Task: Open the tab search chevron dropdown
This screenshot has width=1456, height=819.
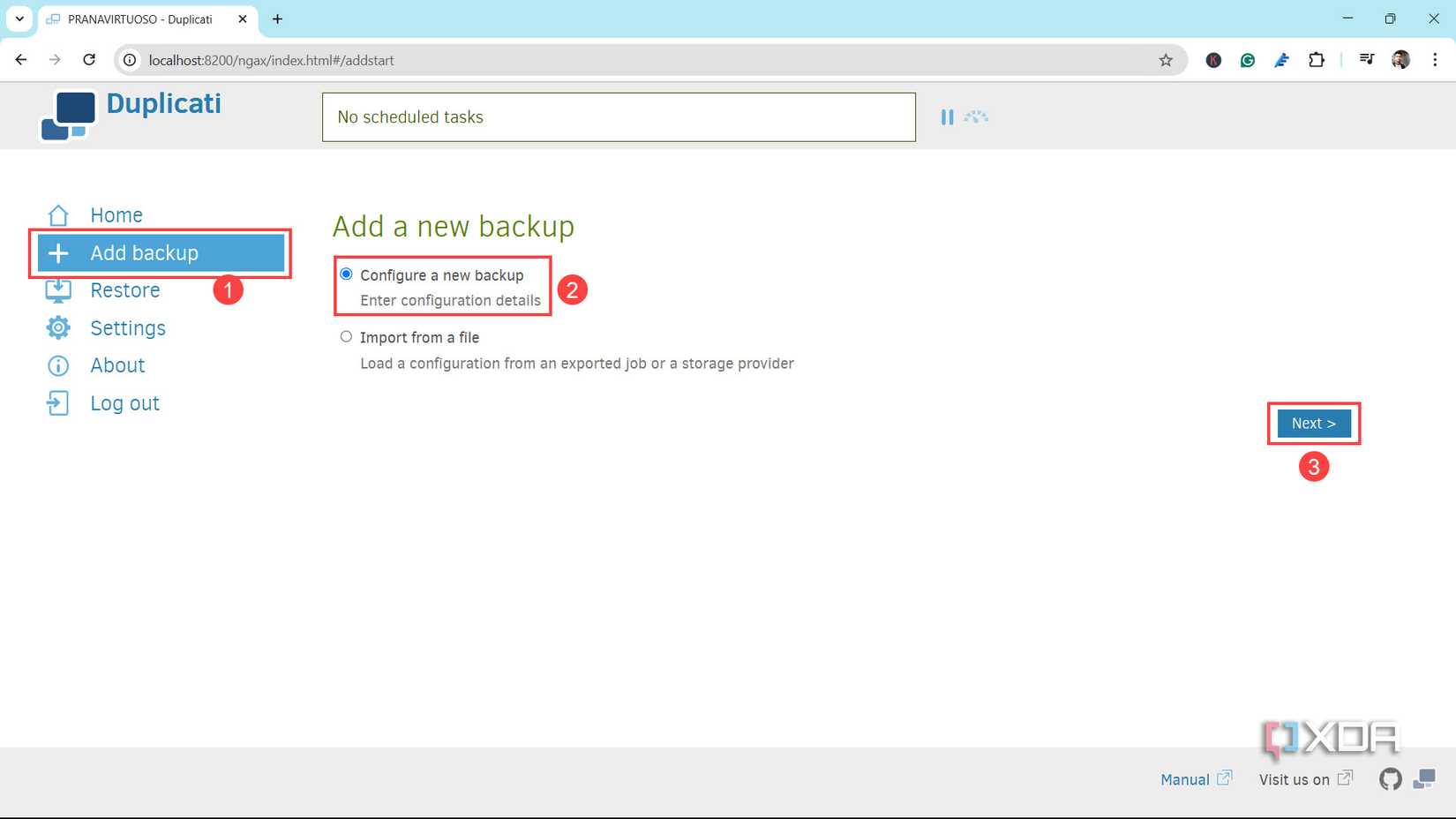Action: tap(19, 19)
